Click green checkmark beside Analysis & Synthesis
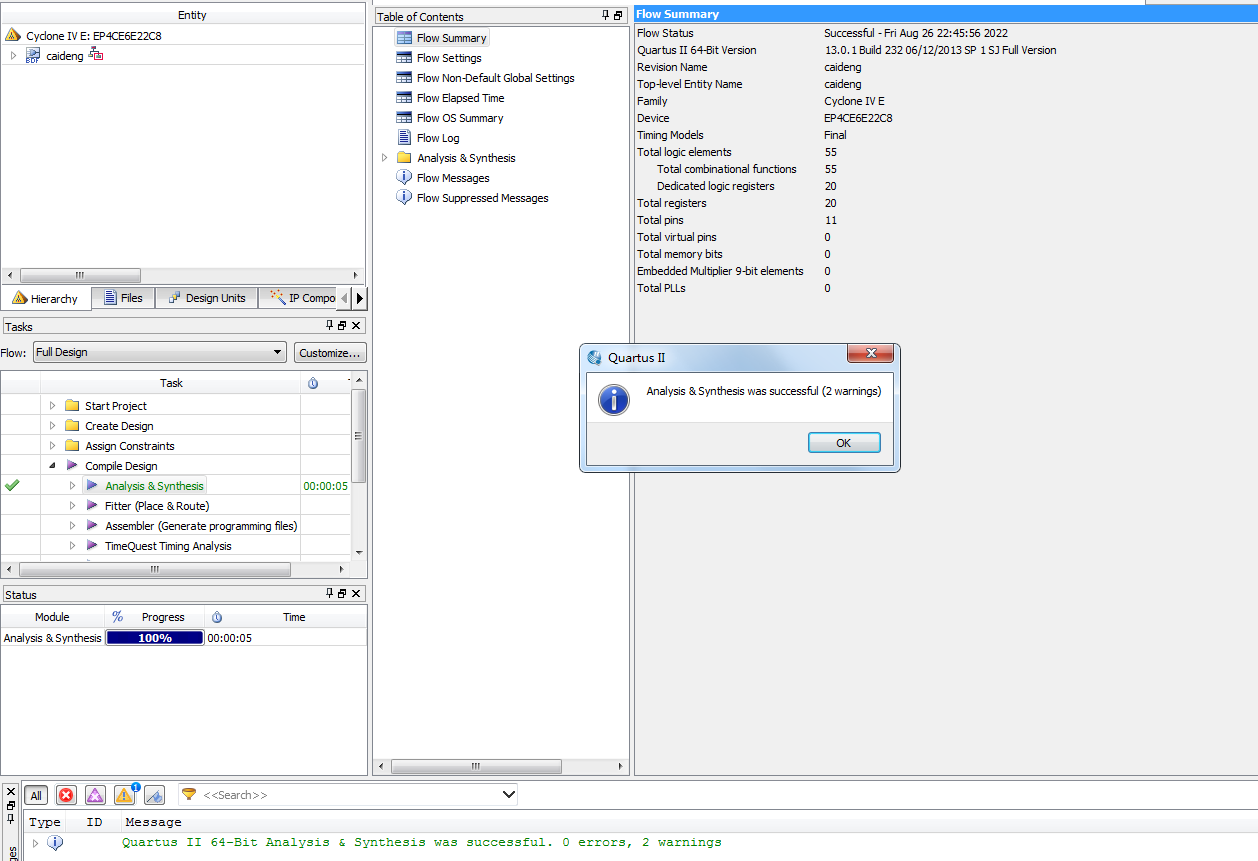The image size is (1258, 861). pos(12,485)
